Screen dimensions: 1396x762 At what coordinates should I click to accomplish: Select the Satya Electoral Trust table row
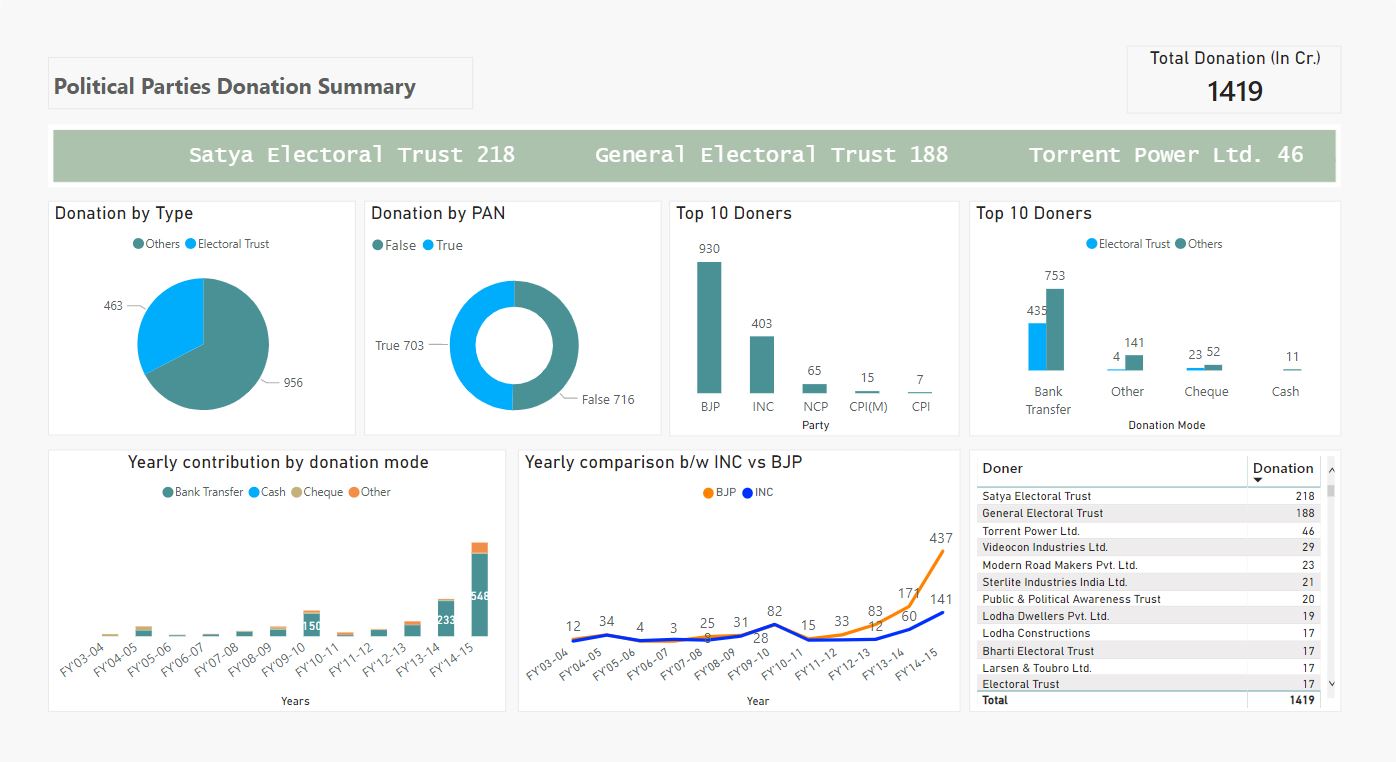[x=1148, y=496]
